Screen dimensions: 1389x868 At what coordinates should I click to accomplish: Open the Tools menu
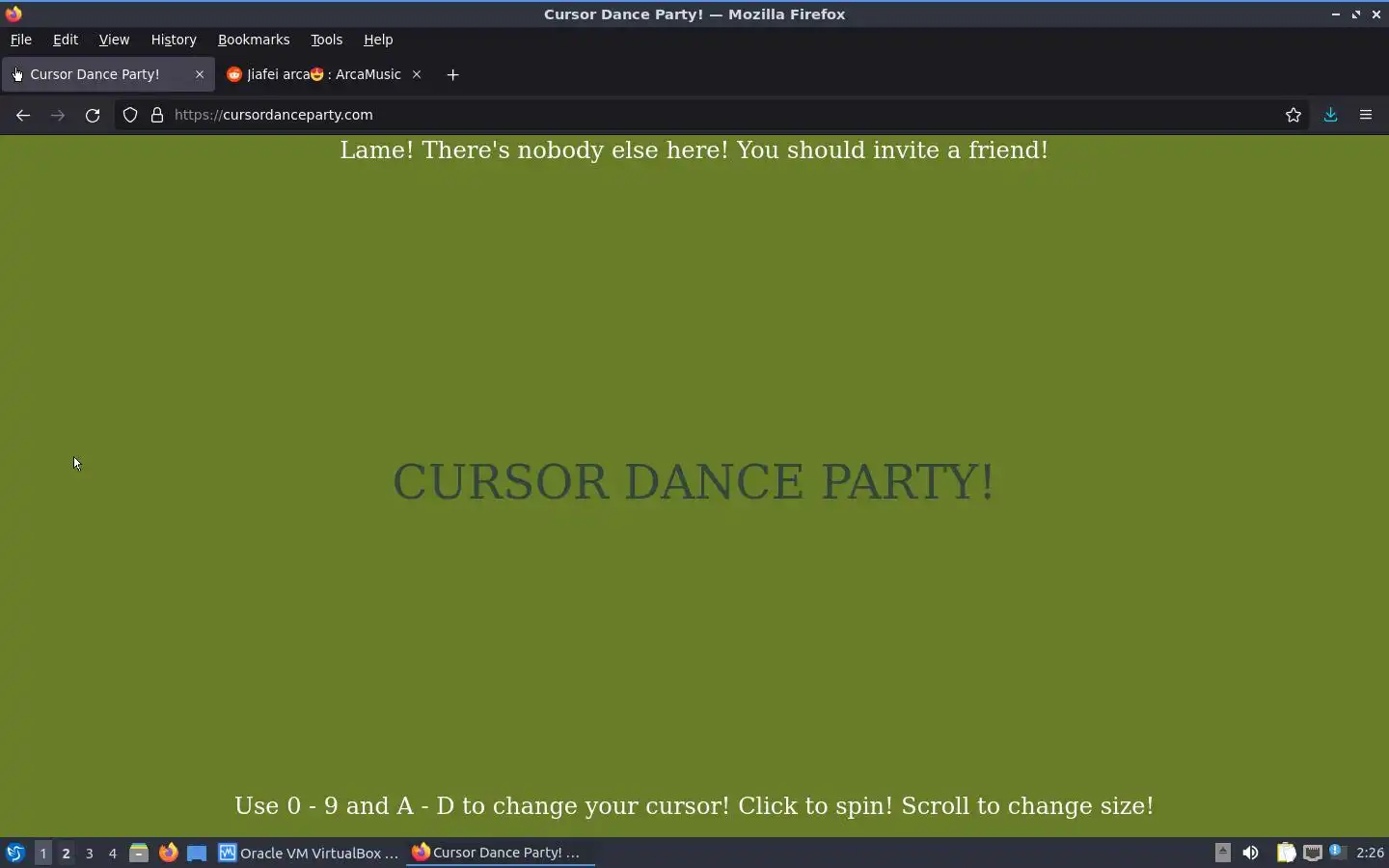coord(327,40)
